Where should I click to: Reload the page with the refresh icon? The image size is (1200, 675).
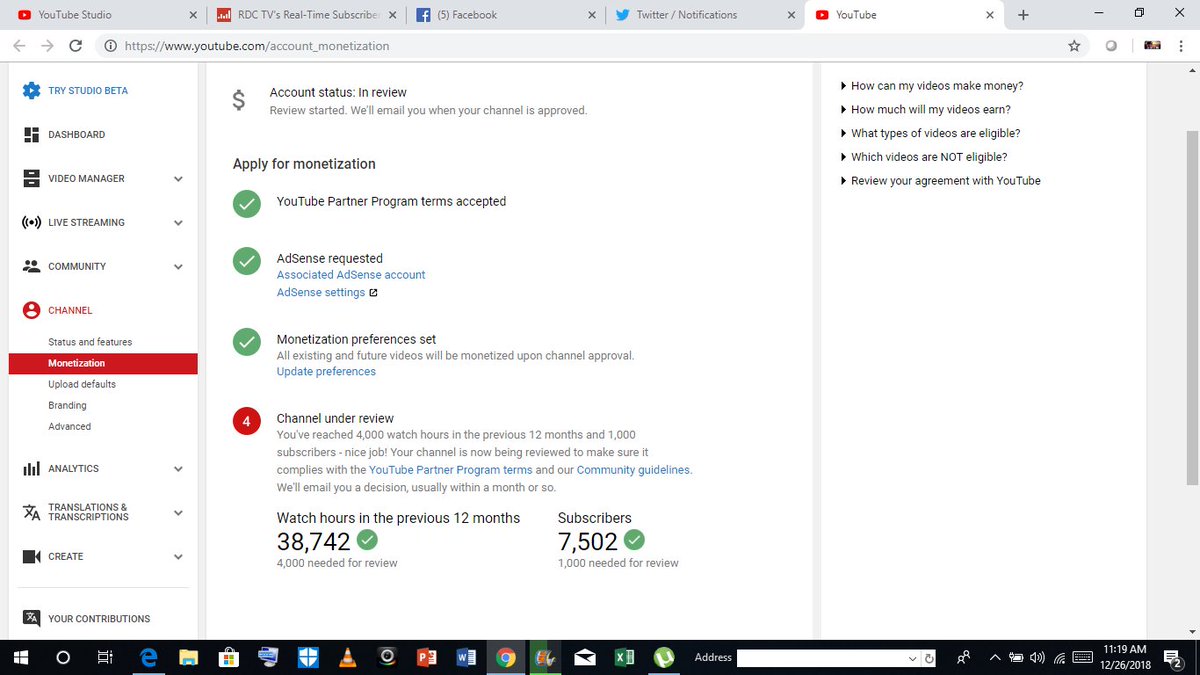click(75, 45)
